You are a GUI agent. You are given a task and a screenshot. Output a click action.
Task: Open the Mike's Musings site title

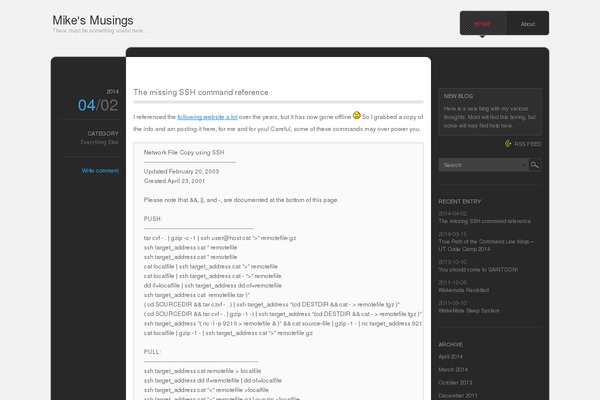[93, 20]
